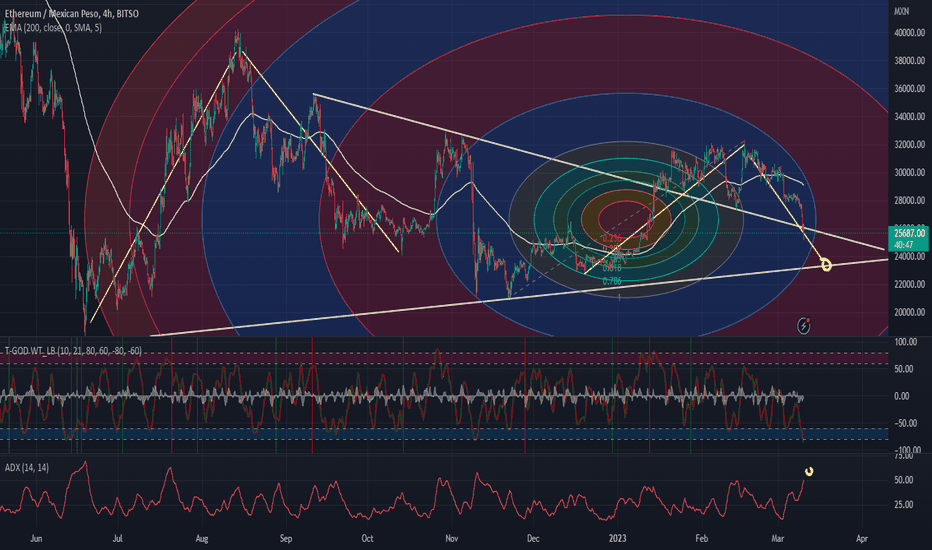Click the 32000.00 price axis label
This screenshot has height=550, width=932.
(909, 144)
